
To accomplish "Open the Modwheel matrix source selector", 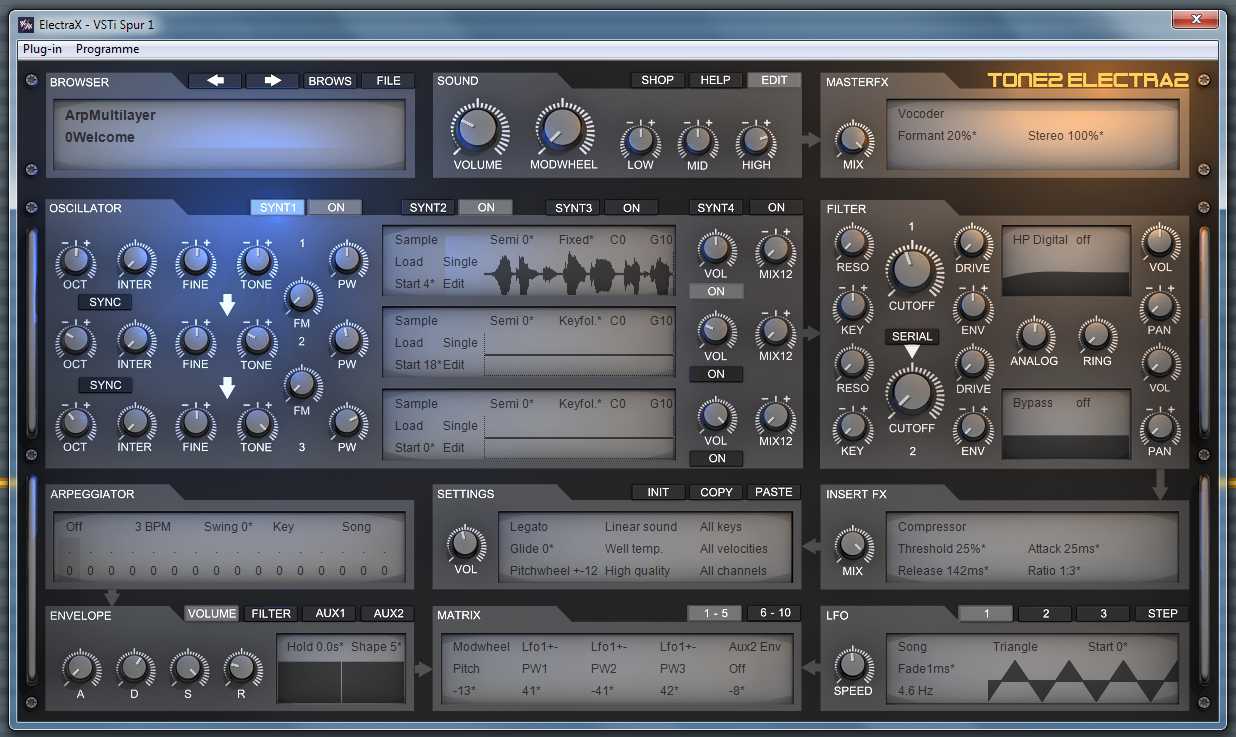I will coord(481,647).
